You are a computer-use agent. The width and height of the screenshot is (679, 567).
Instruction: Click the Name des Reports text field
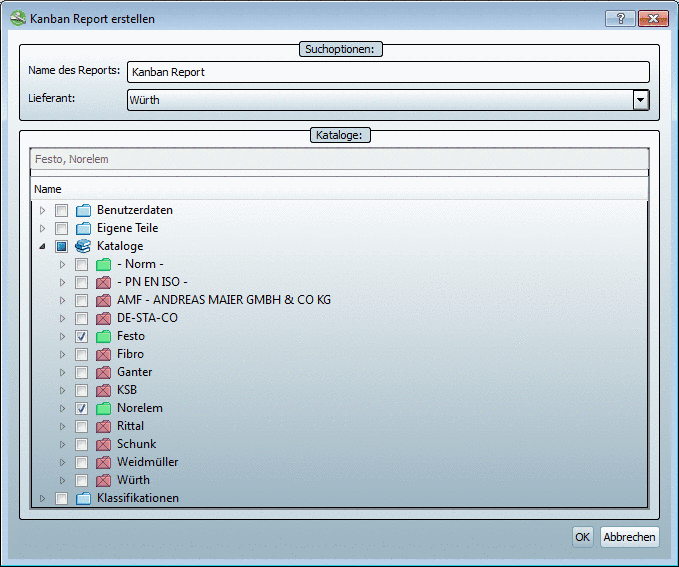(x=388, y=72)
